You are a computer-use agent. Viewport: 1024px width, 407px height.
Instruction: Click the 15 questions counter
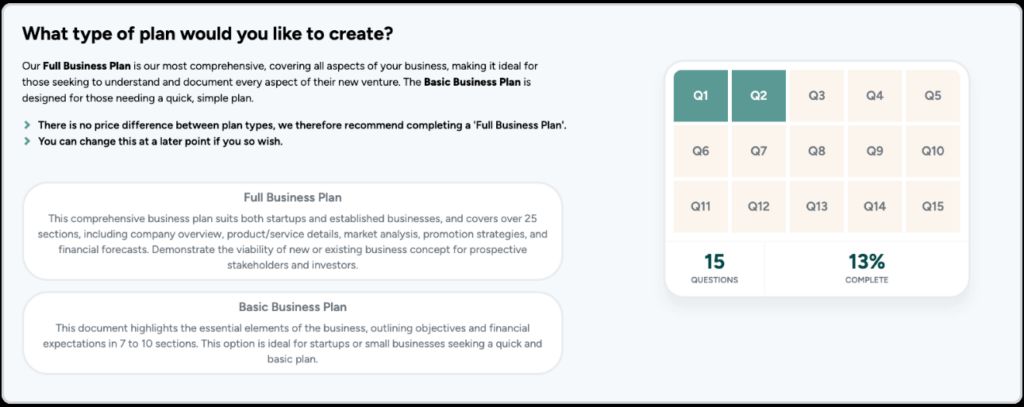(x=714, y=268)
